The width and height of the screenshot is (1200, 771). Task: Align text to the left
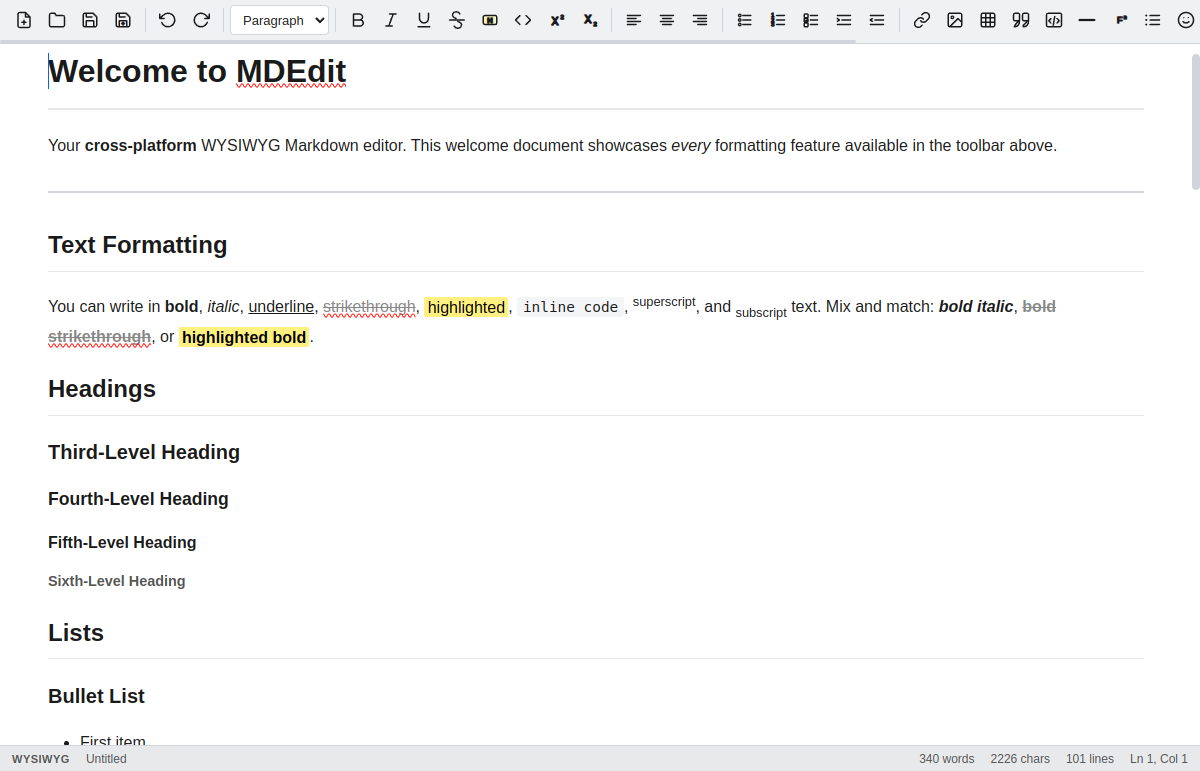[x=634, y=20]
